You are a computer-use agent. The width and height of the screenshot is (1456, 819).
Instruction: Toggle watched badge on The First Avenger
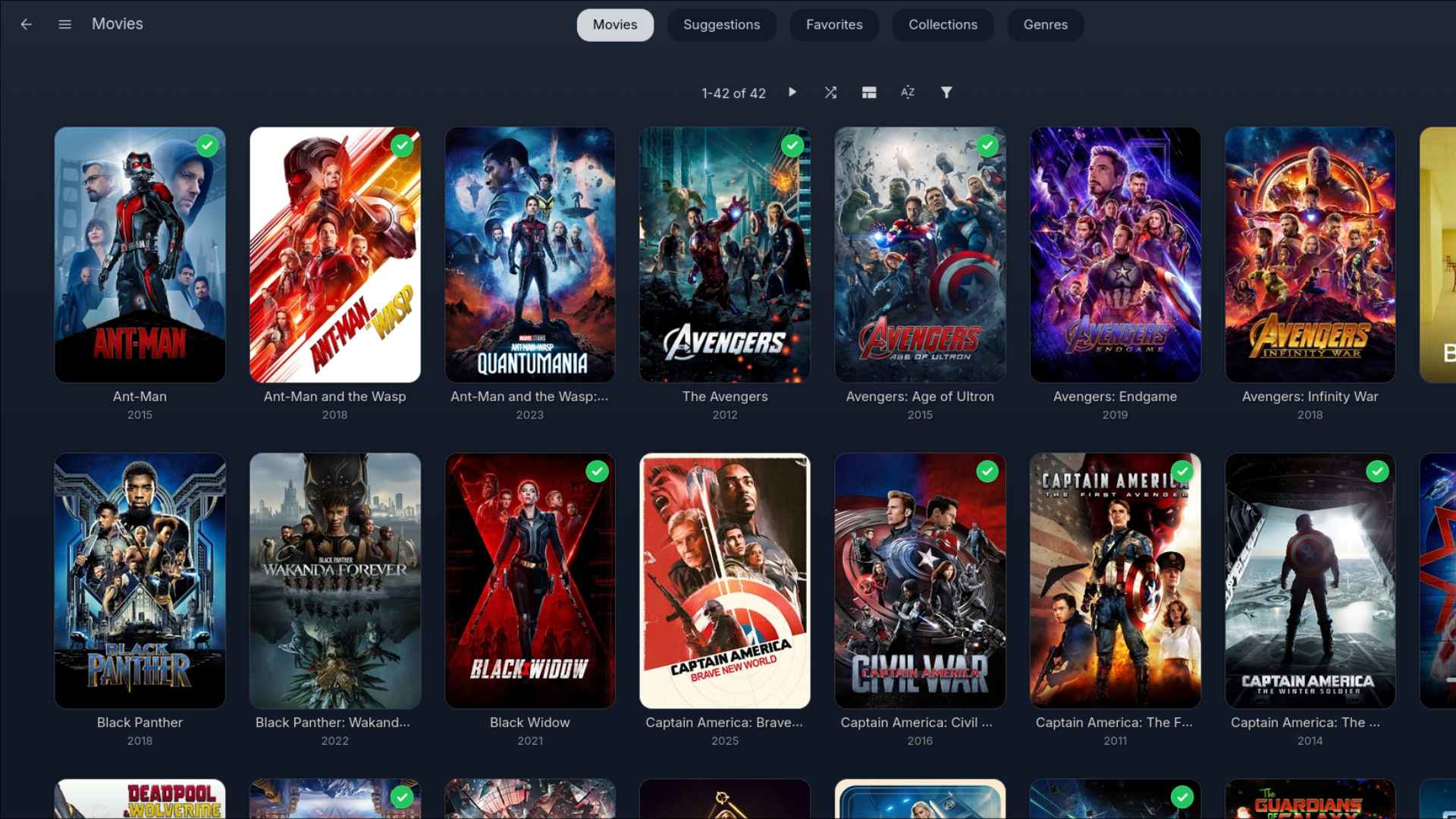[x=1182, y=472]
